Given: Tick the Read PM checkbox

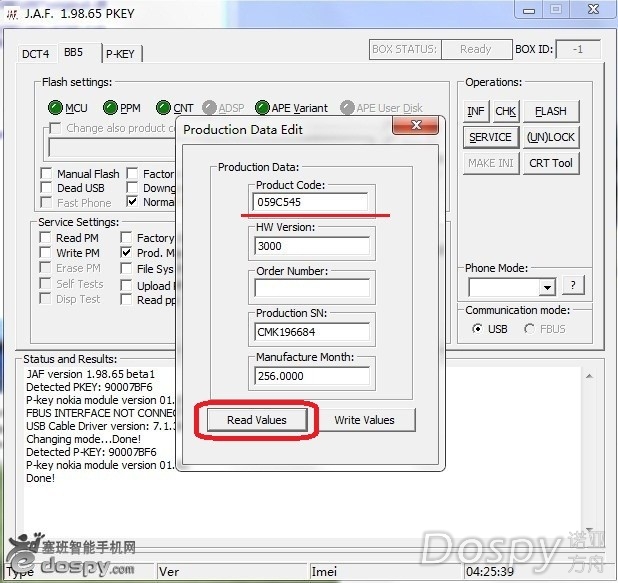Looking at the screenshot, I should pyautogui.click(x=45, y=238).
